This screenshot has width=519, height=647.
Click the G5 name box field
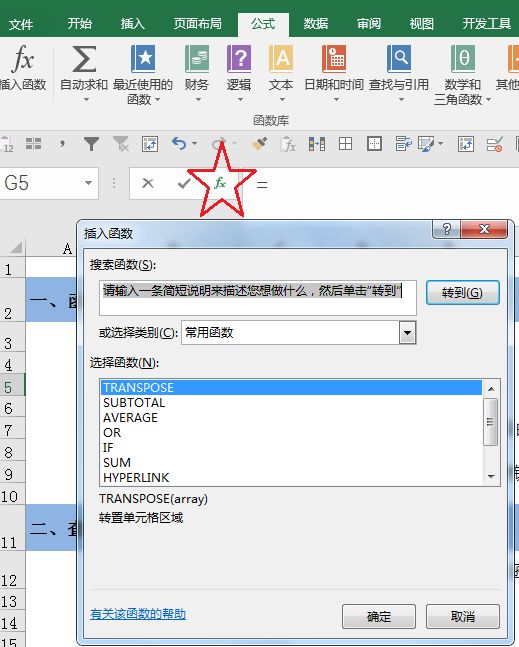pyautogui.click(x=39, y=183)
